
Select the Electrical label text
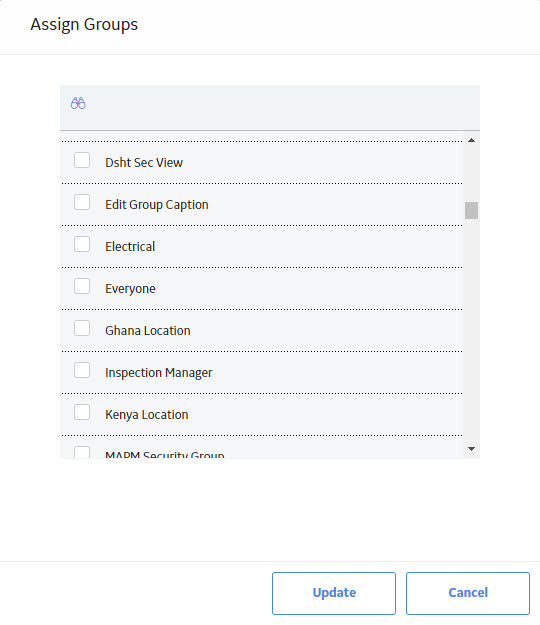tap(130, 247)
